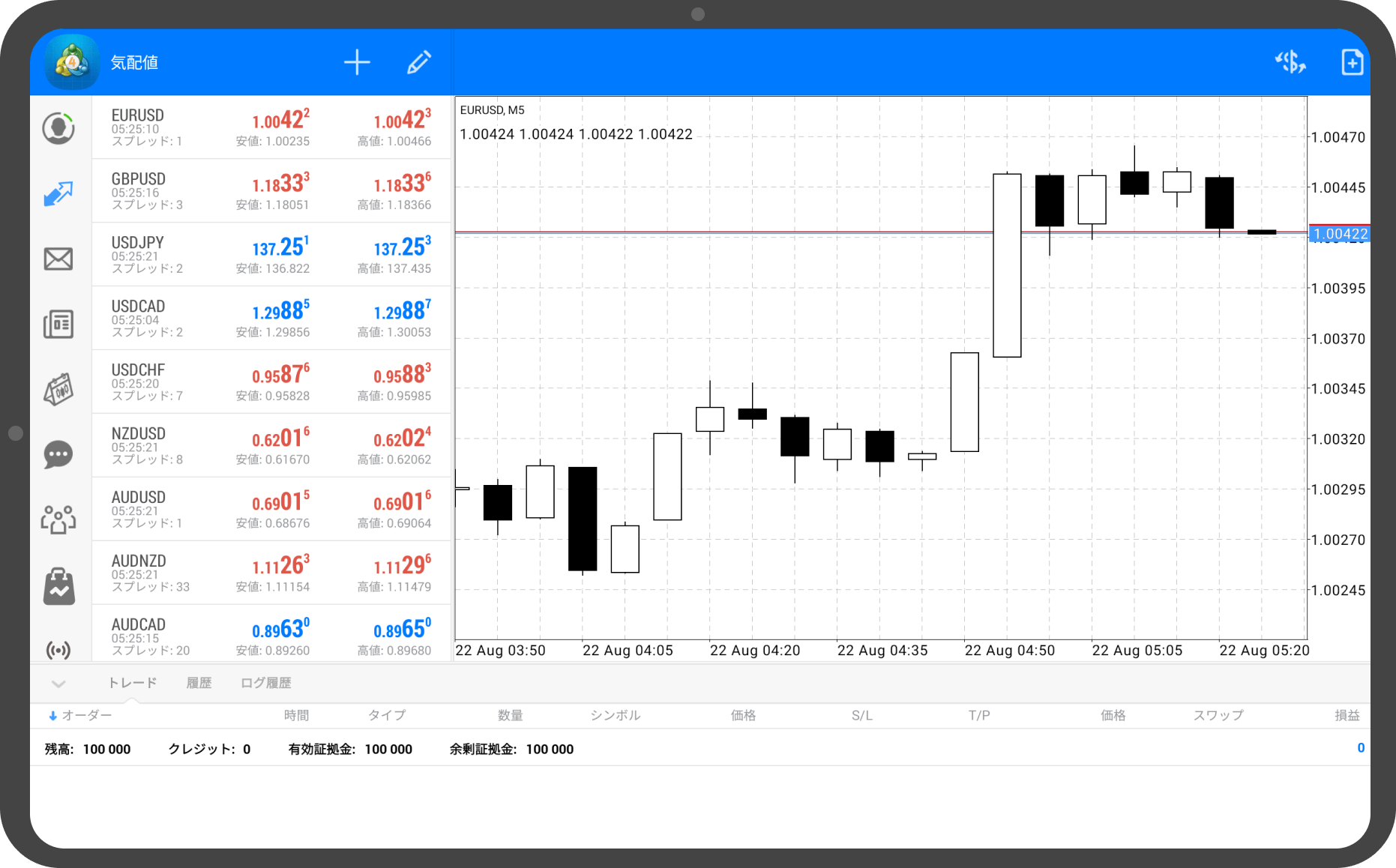The height and width of the screenshot is (868, 1396).
Task: Open the market shopping bag icon
Action: point(58,585)
